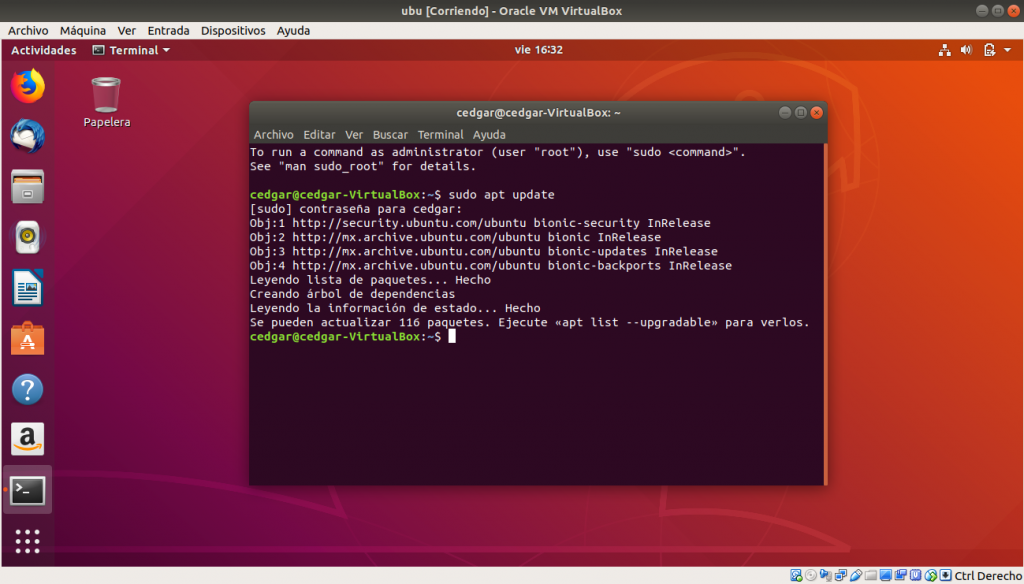Open Rhythmbox from the dock
This screenshot has width=1024, height=584.
pos(27,238)
